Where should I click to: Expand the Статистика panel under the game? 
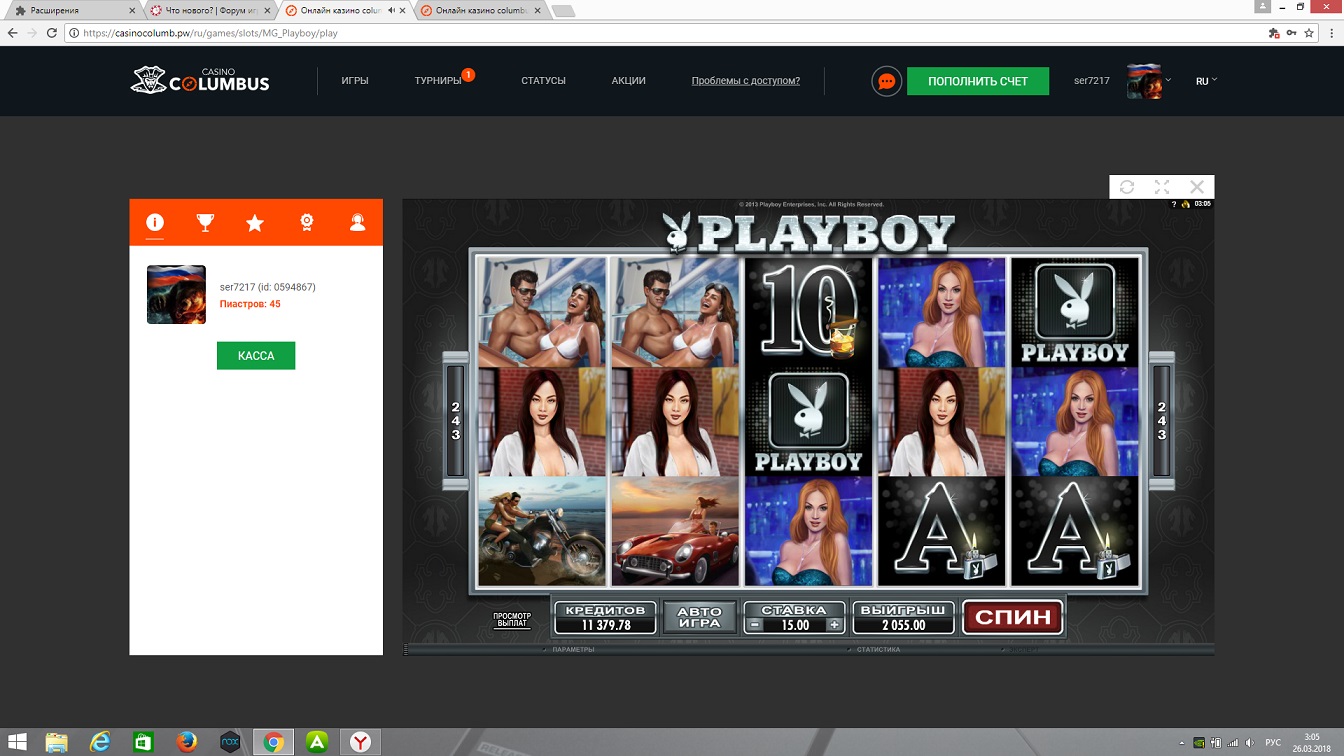[878, 649]
